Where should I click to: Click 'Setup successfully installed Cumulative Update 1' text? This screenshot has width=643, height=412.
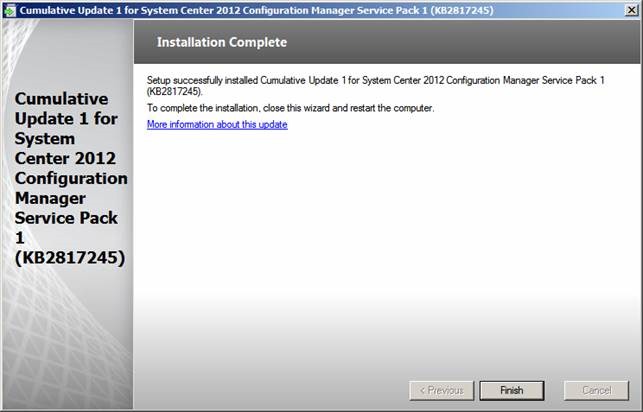(375, 86)
